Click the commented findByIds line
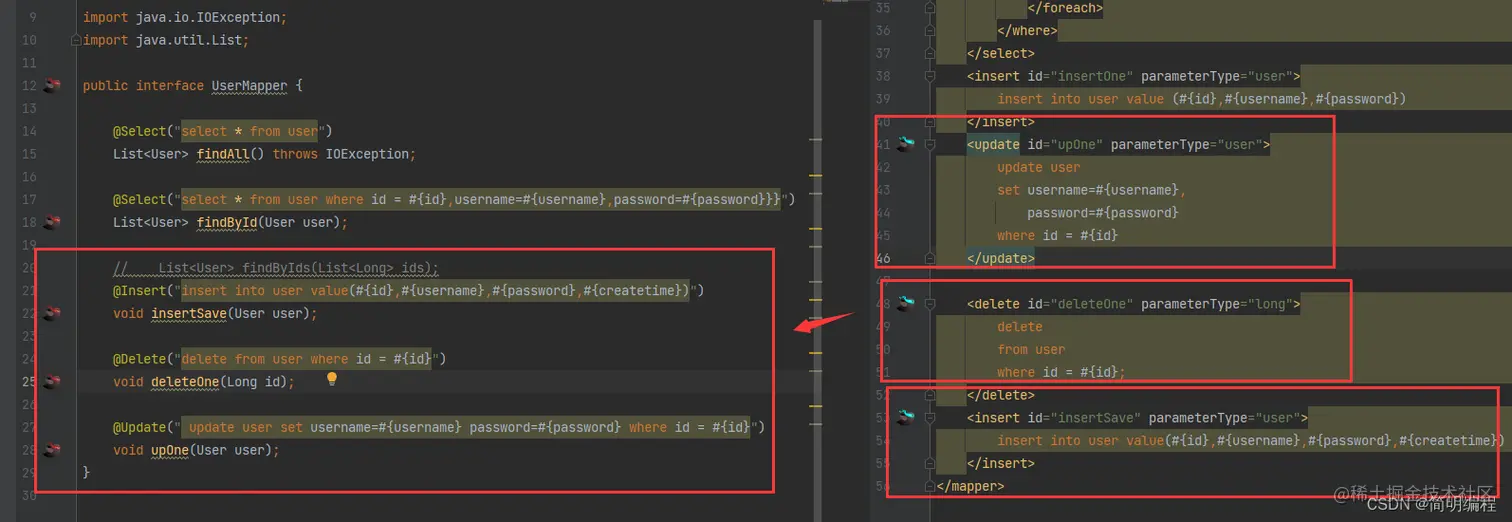The height and width of the screenshot is (522, 1512). 276,268
